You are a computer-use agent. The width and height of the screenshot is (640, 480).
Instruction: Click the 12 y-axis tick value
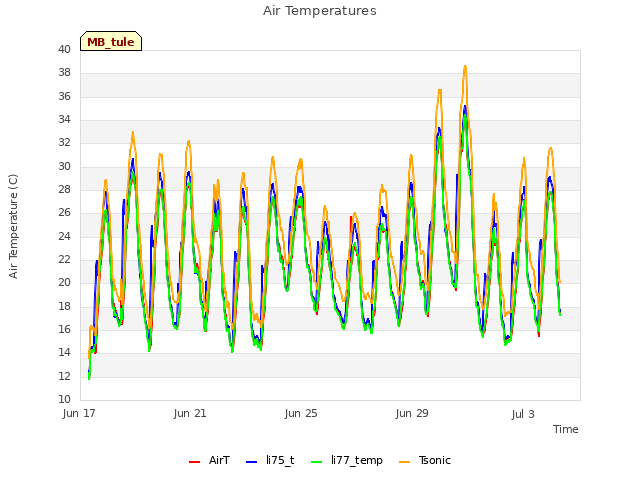64,376
